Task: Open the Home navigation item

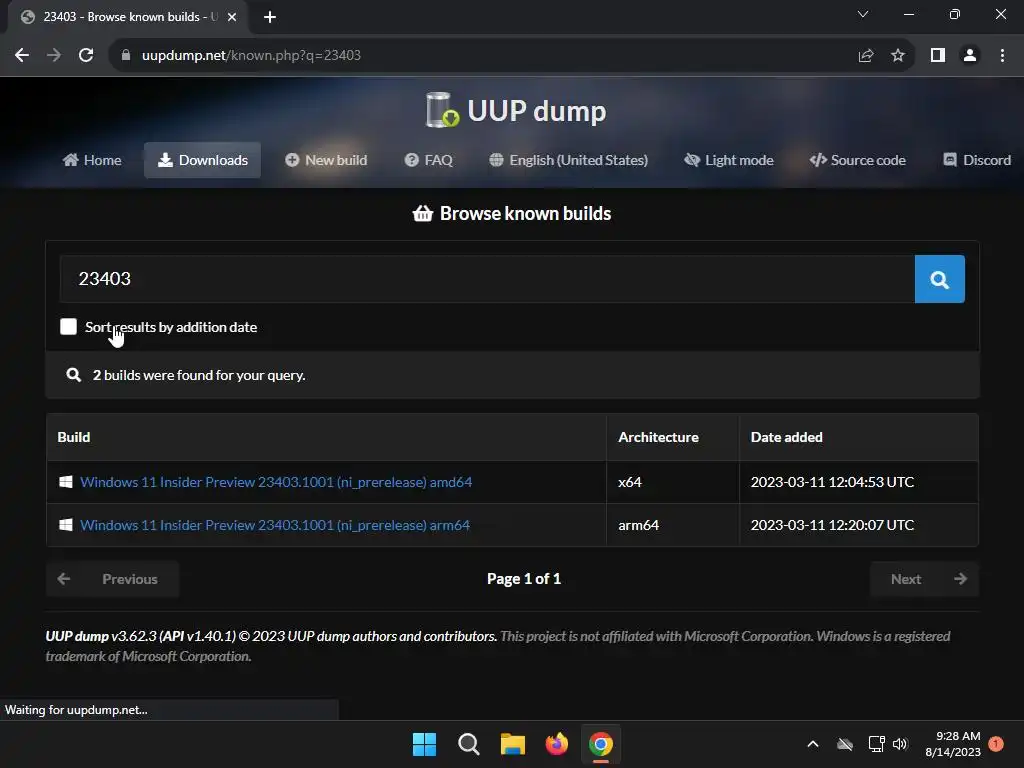Action: point(92,160)
